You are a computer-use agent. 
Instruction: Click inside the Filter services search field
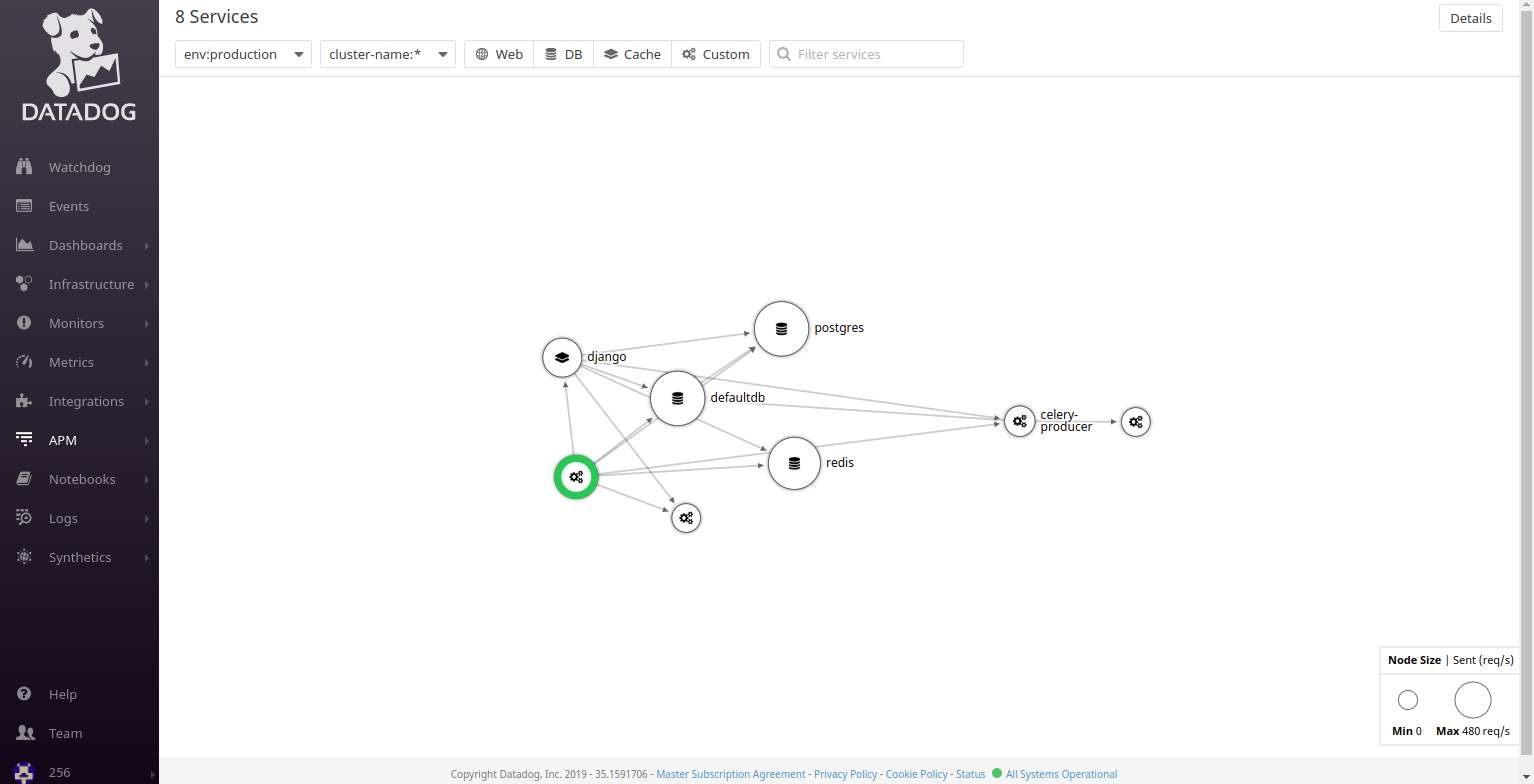[x=866, y=54]
